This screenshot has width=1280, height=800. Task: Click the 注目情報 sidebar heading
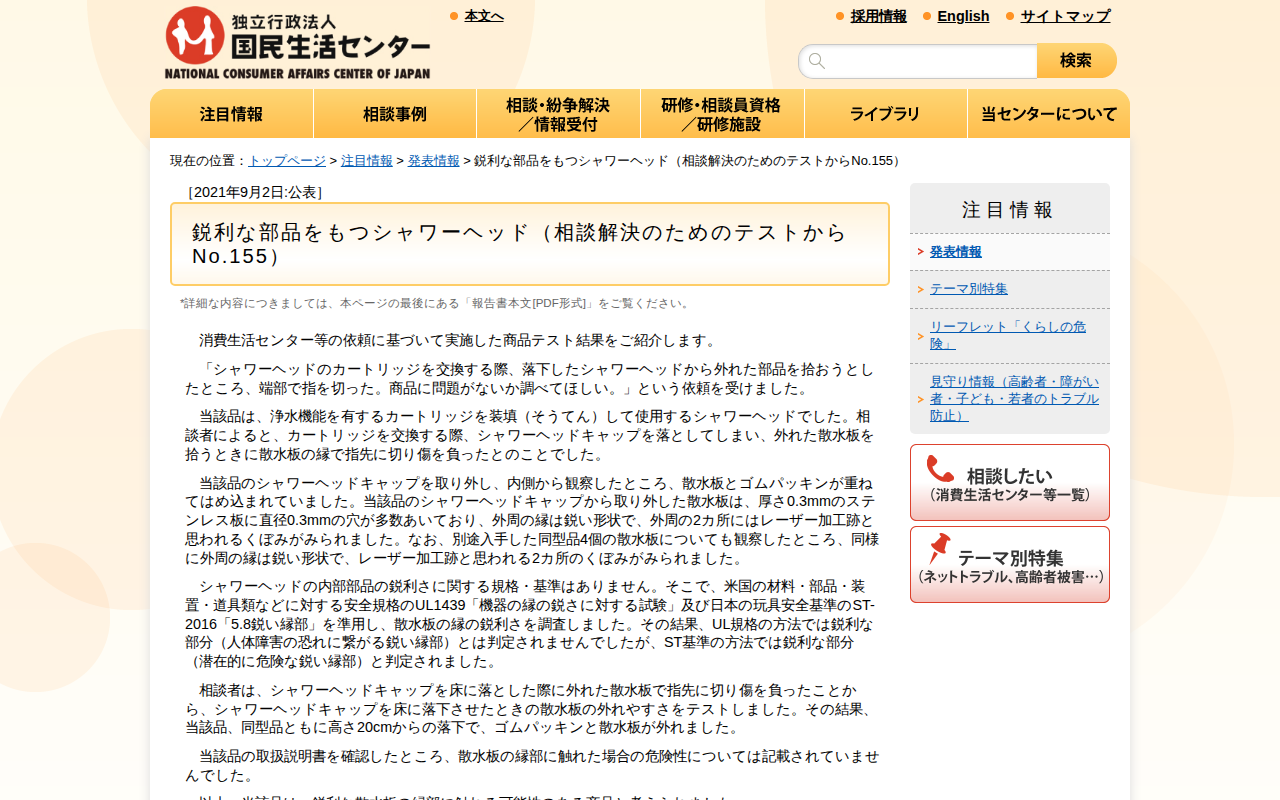point(1008,210)
